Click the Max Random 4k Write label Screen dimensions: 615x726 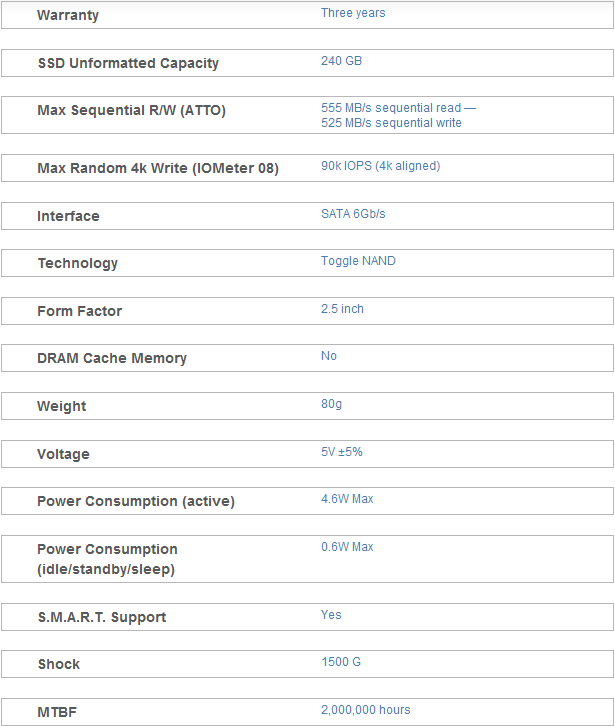tap(158, 168)
